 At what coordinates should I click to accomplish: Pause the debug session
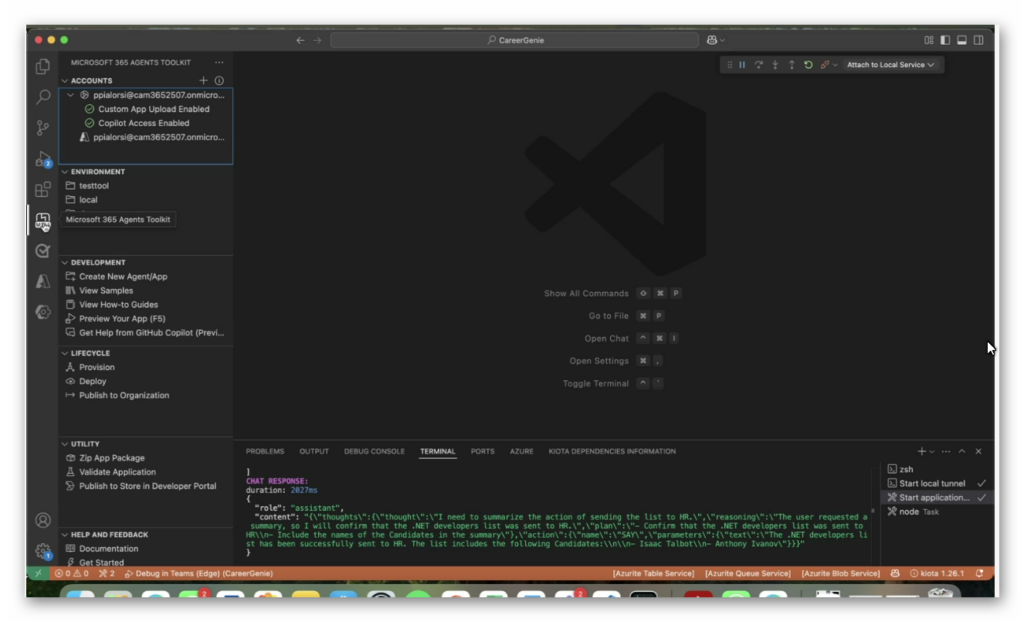(x=742, y=65)
